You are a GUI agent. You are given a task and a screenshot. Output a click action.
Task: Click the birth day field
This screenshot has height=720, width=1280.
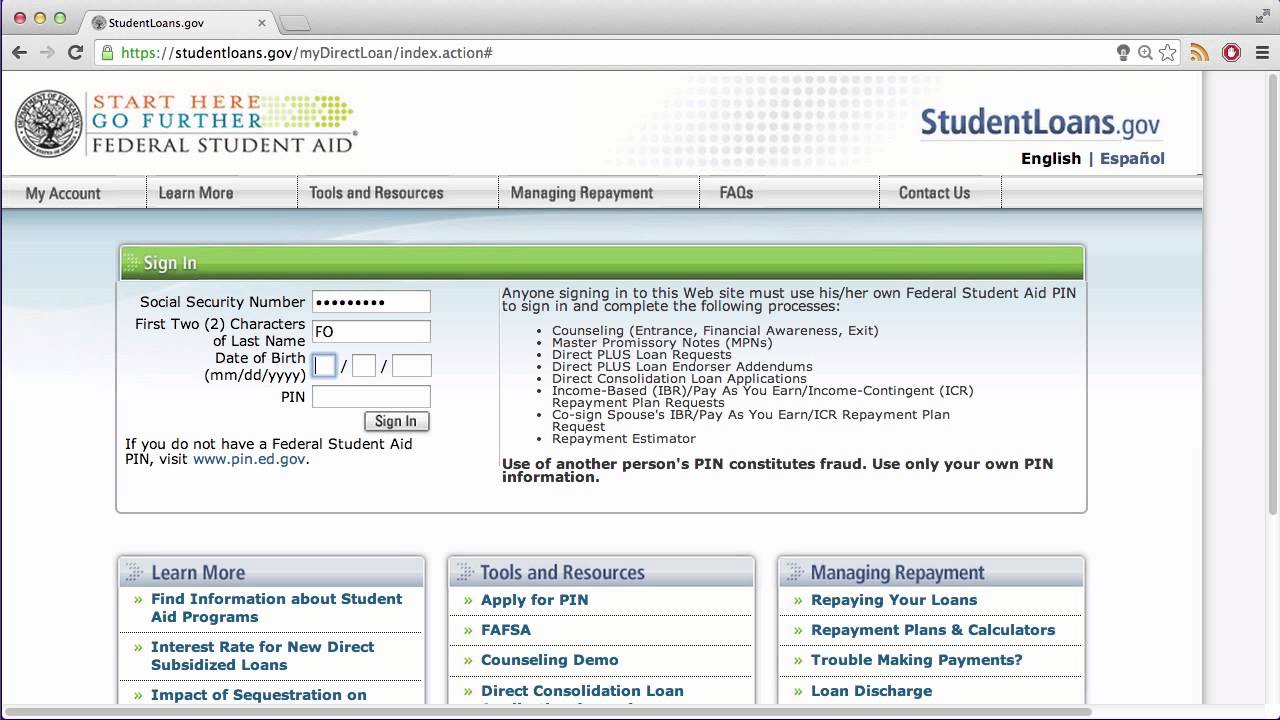tap(364, 366)
